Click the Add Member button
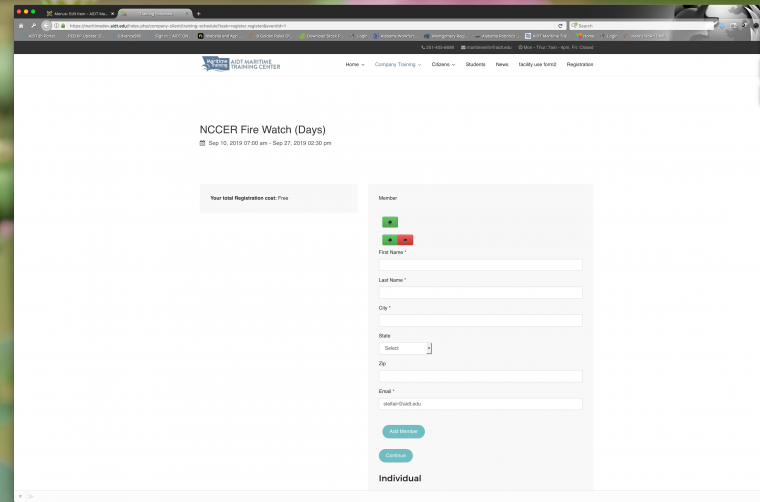The height and width of the screenshot is (502, 760). click(403, 431)
